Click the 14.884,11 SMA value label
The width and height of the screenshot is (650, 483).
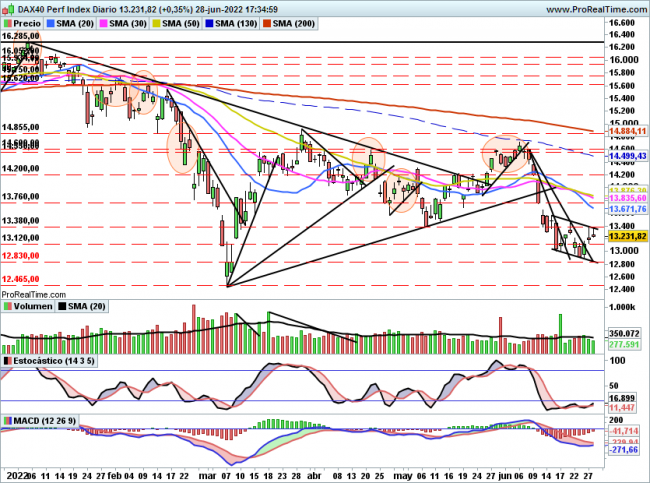629,130
